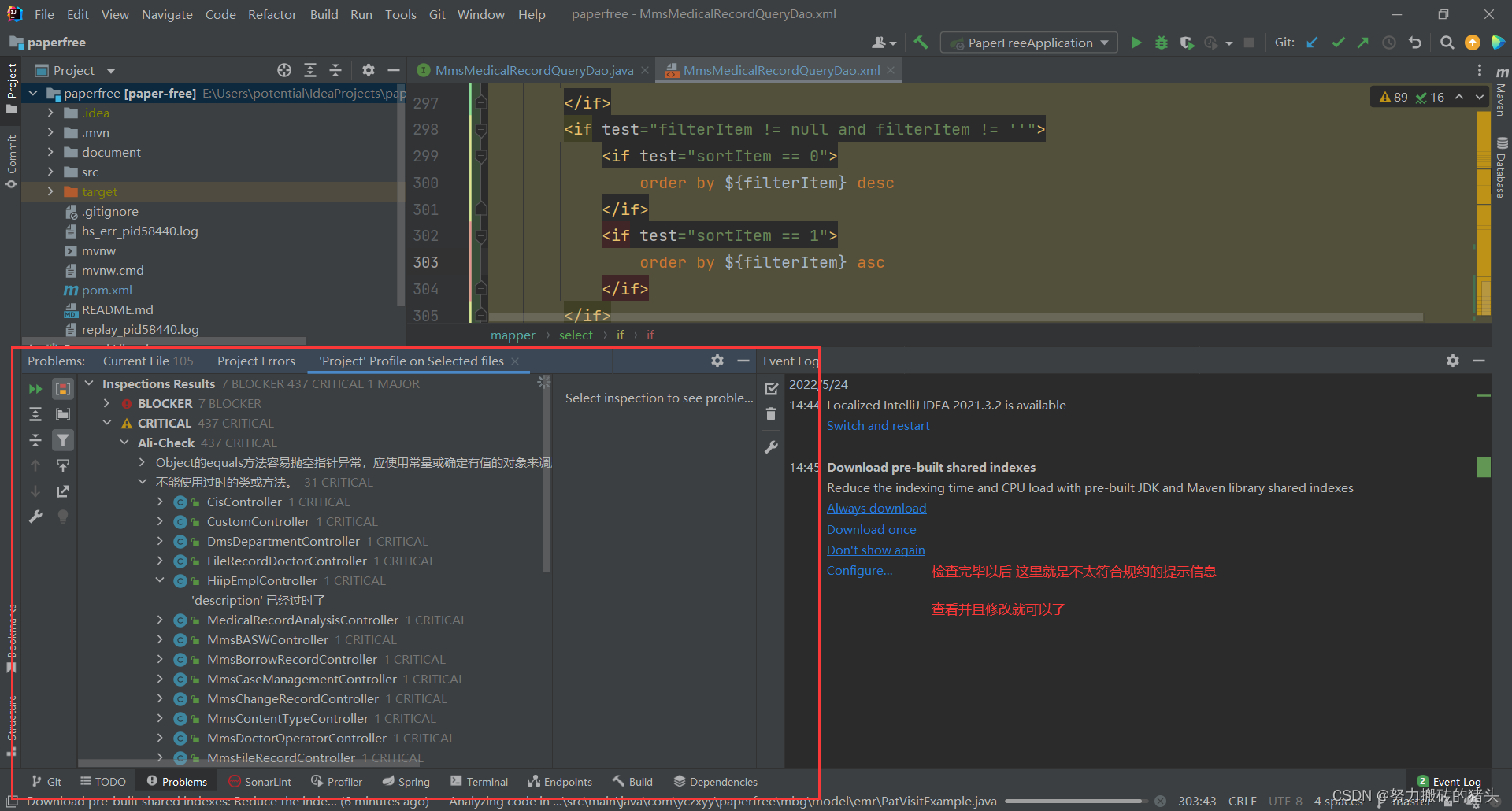This screenshot has height=811, width=1512.
Task: Open Problems panel gear options
Action: coord(717,361)
